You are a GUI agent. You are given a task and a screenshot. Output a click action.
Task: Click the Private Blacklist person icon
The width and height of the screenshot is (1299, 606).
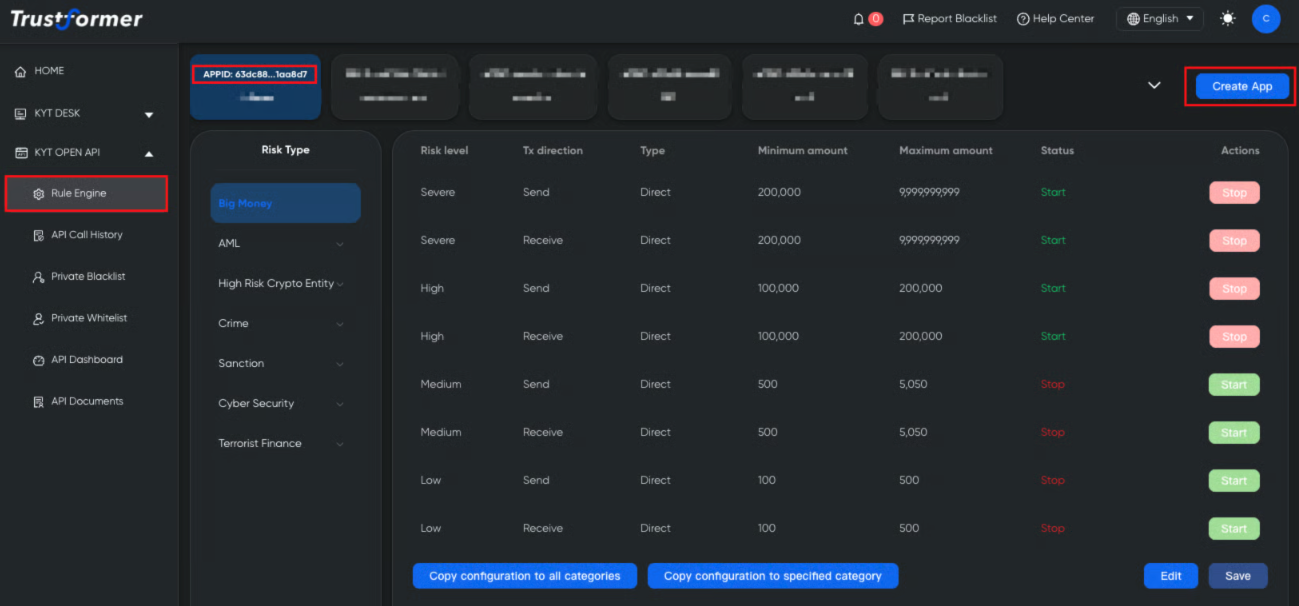(x=38, y=277)
